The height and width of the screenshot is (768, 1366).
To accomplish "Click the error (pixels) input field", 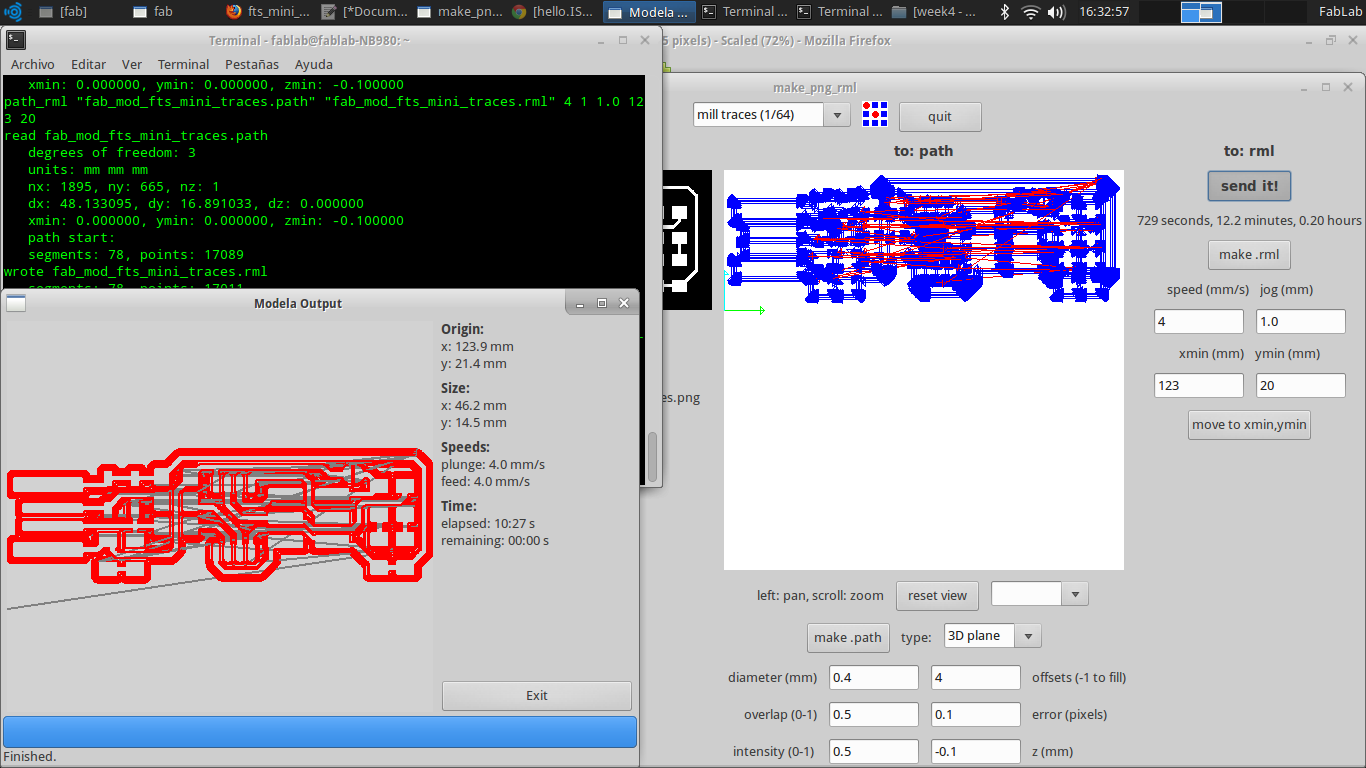I will click(976, 714).
